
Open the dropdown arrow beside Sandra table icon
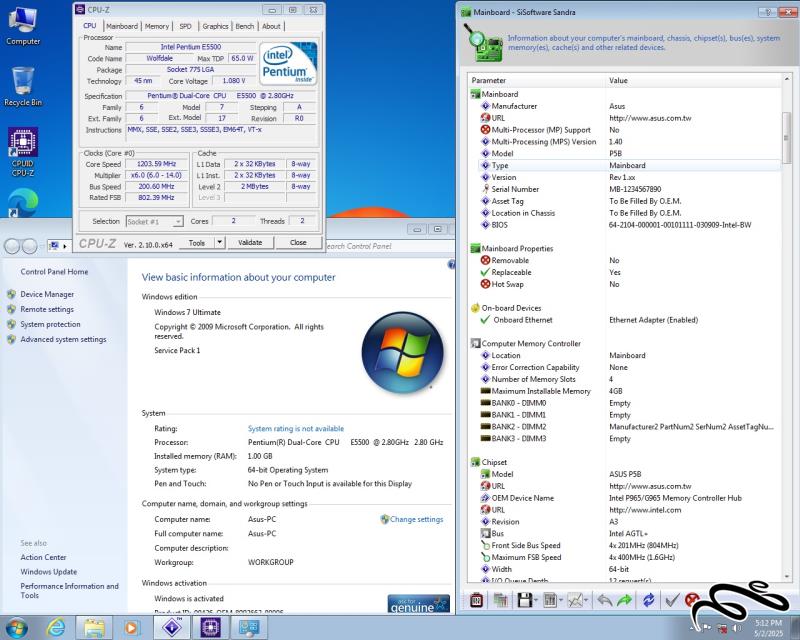(561, 600)
